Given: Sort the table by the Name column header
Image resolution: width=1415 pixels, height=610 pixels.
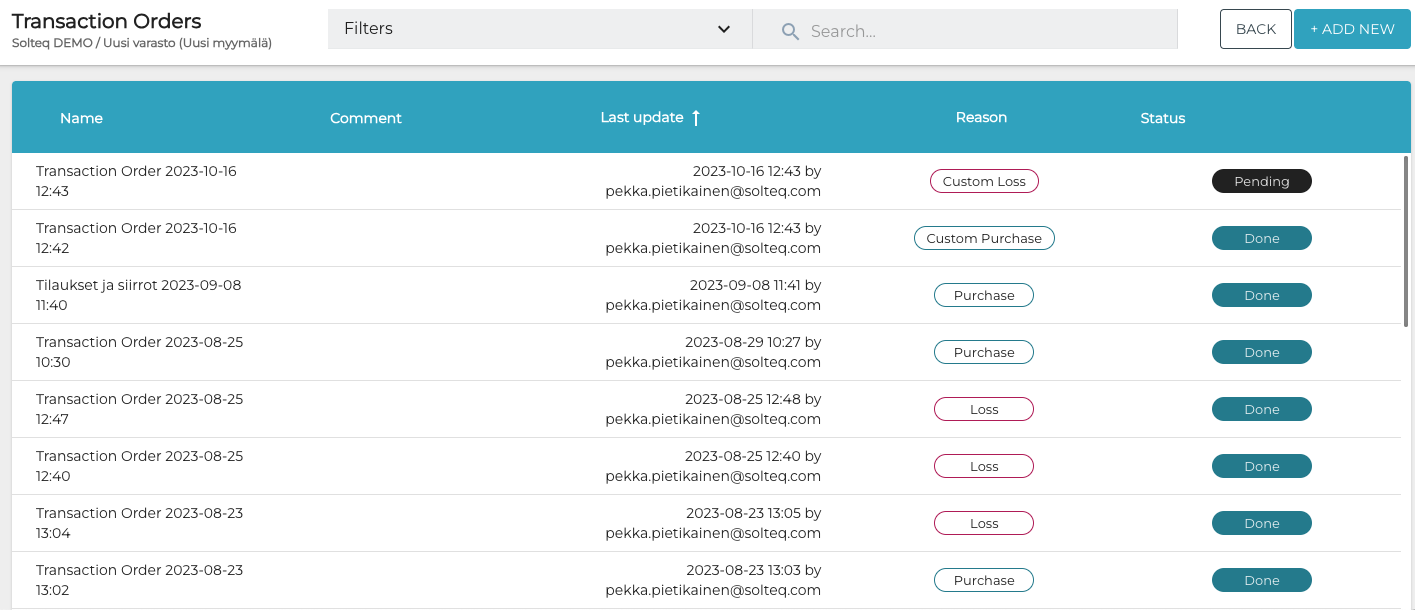Looking at the screenshot, I should coord(81,117).
